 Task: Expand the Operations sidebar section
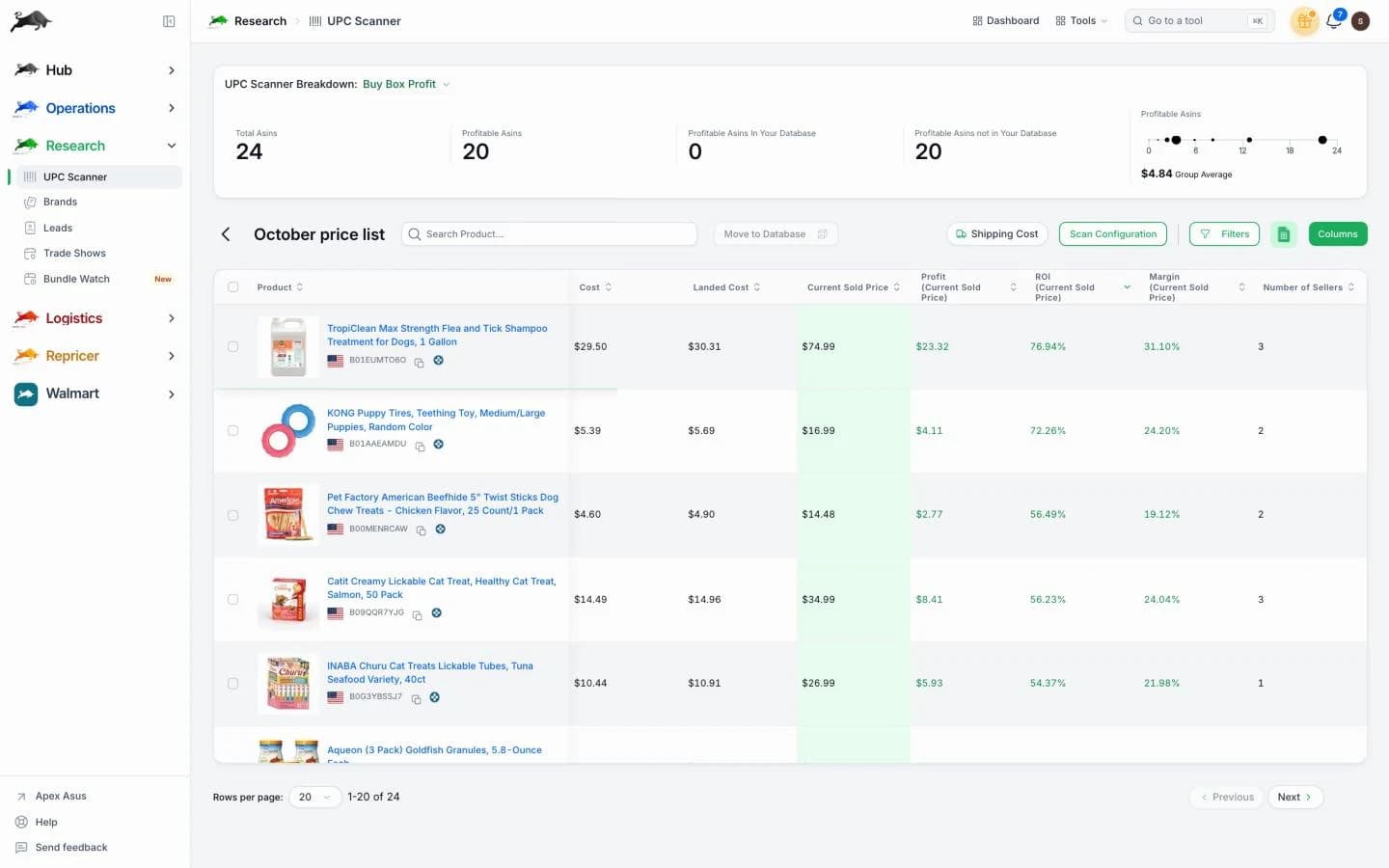tap(95, 108)
